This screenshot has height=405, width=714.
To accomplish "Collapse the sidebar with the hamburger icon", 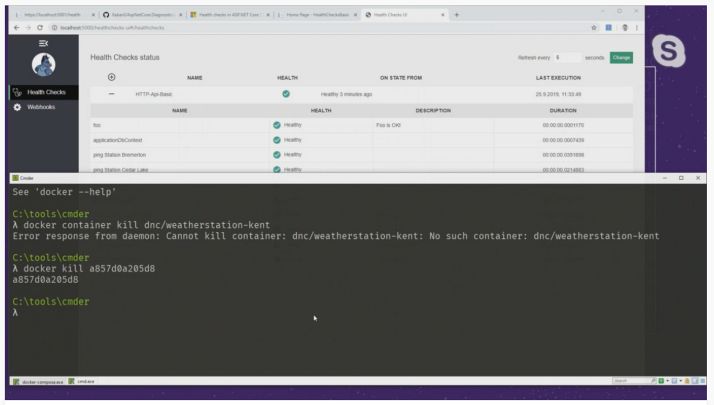I will (43, 43).
